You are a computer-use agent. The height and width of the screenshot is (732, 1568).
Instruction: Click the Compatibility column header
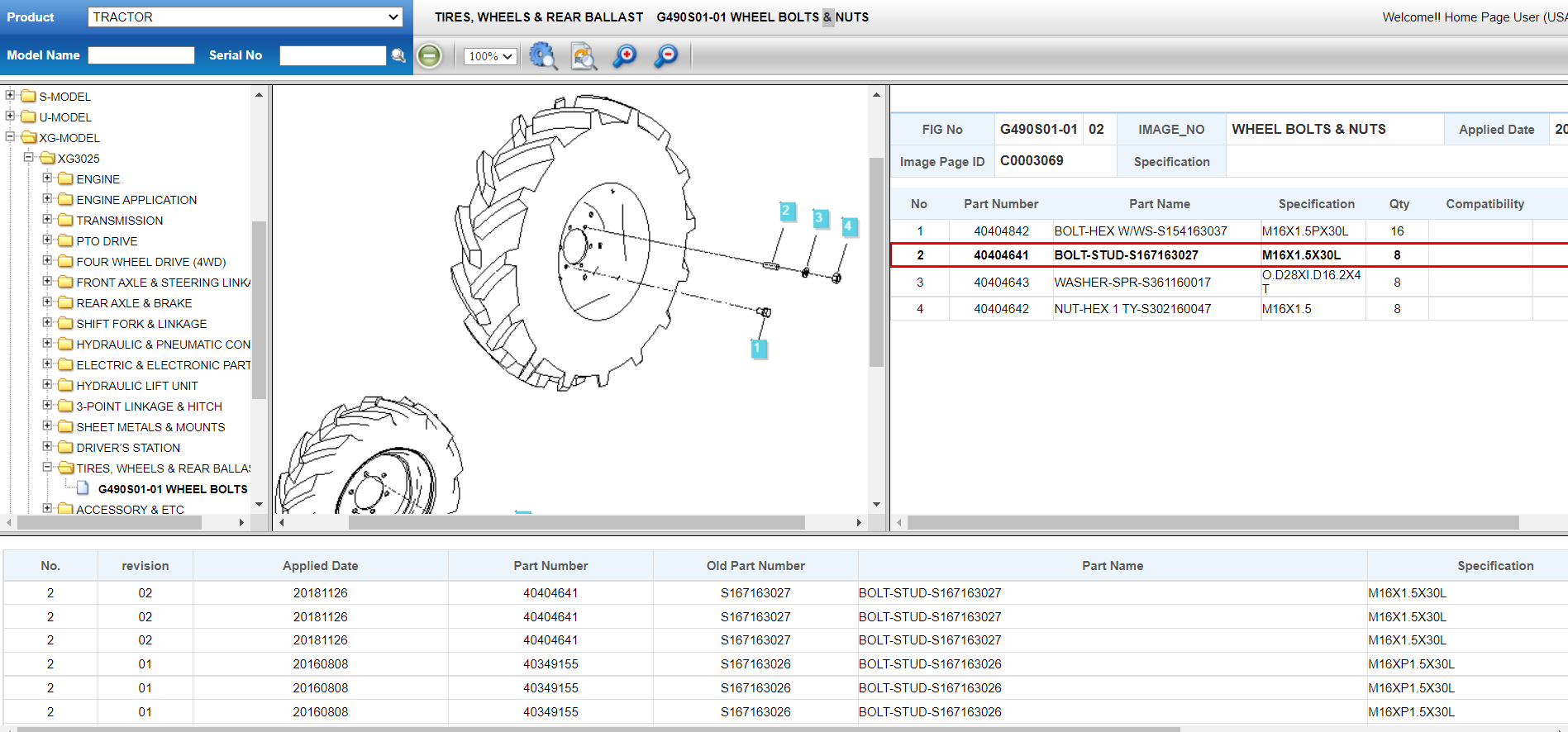click(1485, 204)
